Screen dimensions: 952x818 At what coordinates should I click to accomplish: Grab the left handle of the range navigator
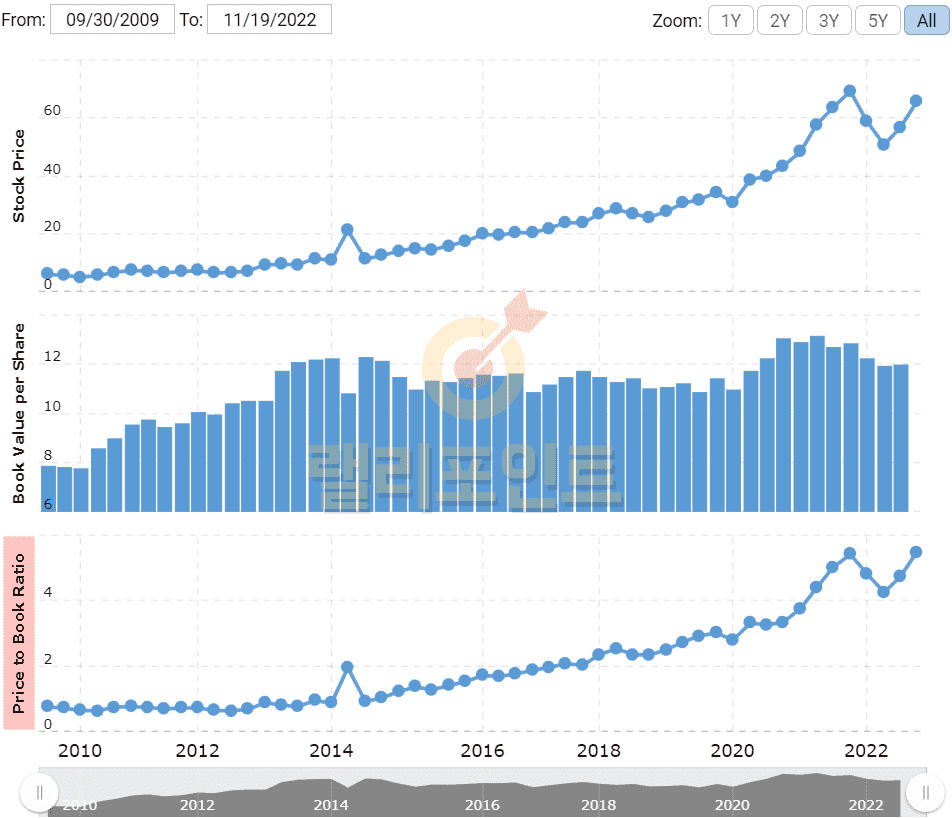(39, 793)
